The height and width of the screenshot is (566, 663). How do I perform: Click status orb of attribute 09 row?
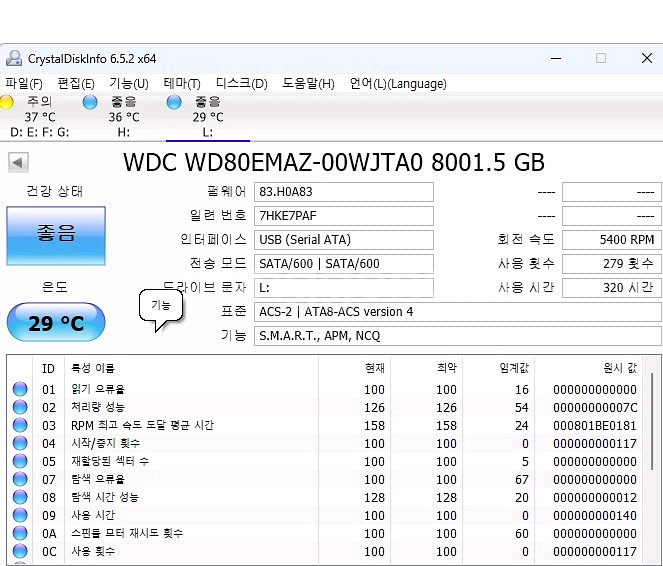[20, 515]
